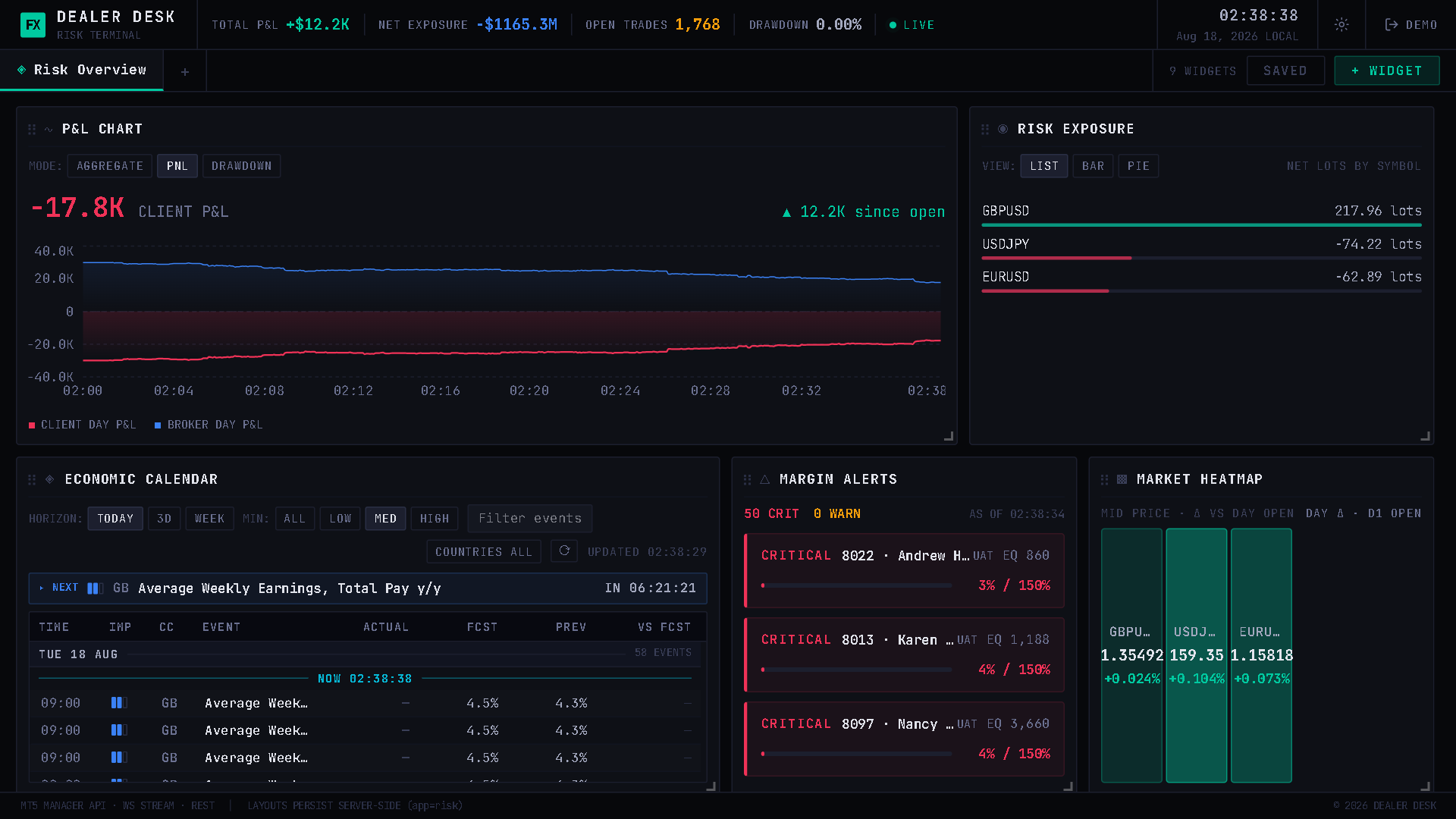Click the Risk Exposure target icon
The width and height of the screenshot is (1456, 819).
[1003, 129]
